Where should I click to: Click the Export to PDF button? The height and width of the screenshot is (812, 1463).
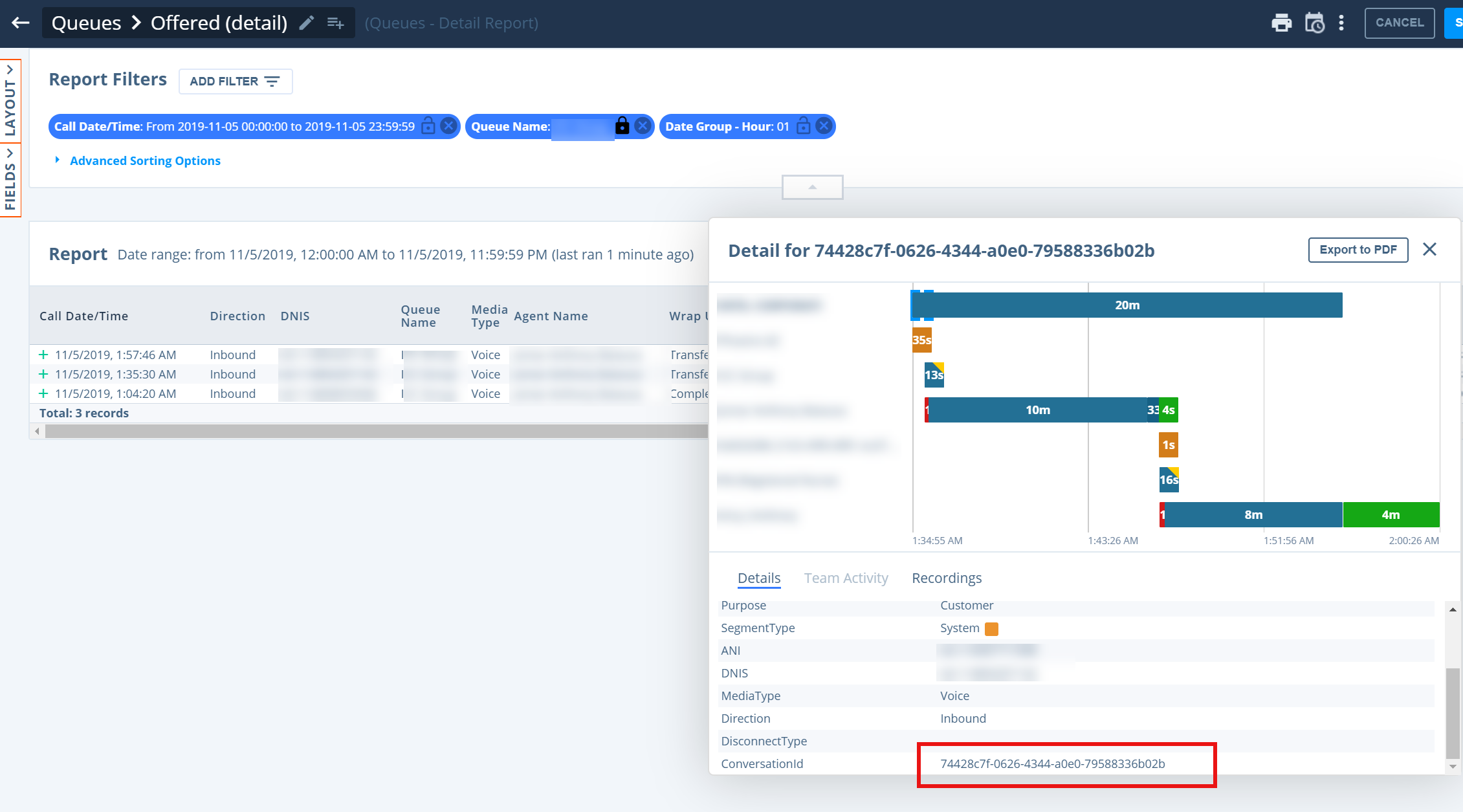(1358, 250)
